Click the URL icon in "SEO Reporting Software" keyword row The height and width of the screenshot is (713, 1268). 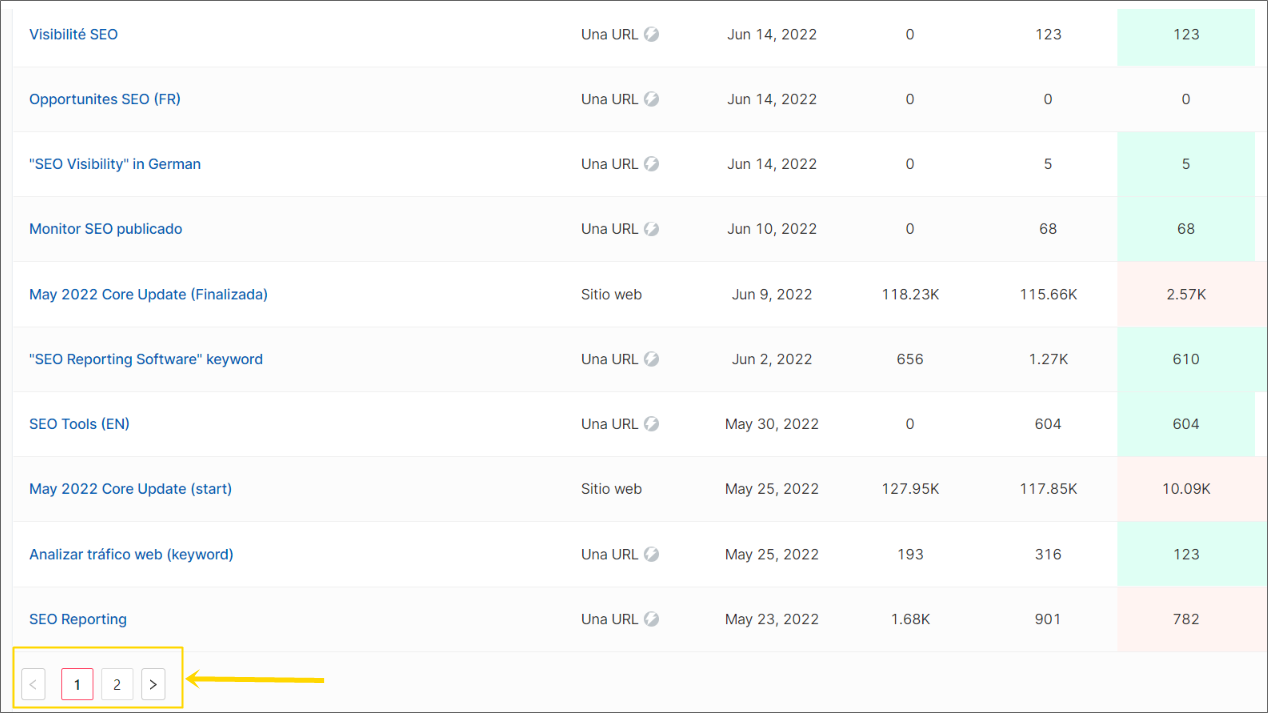pos(651,359)
